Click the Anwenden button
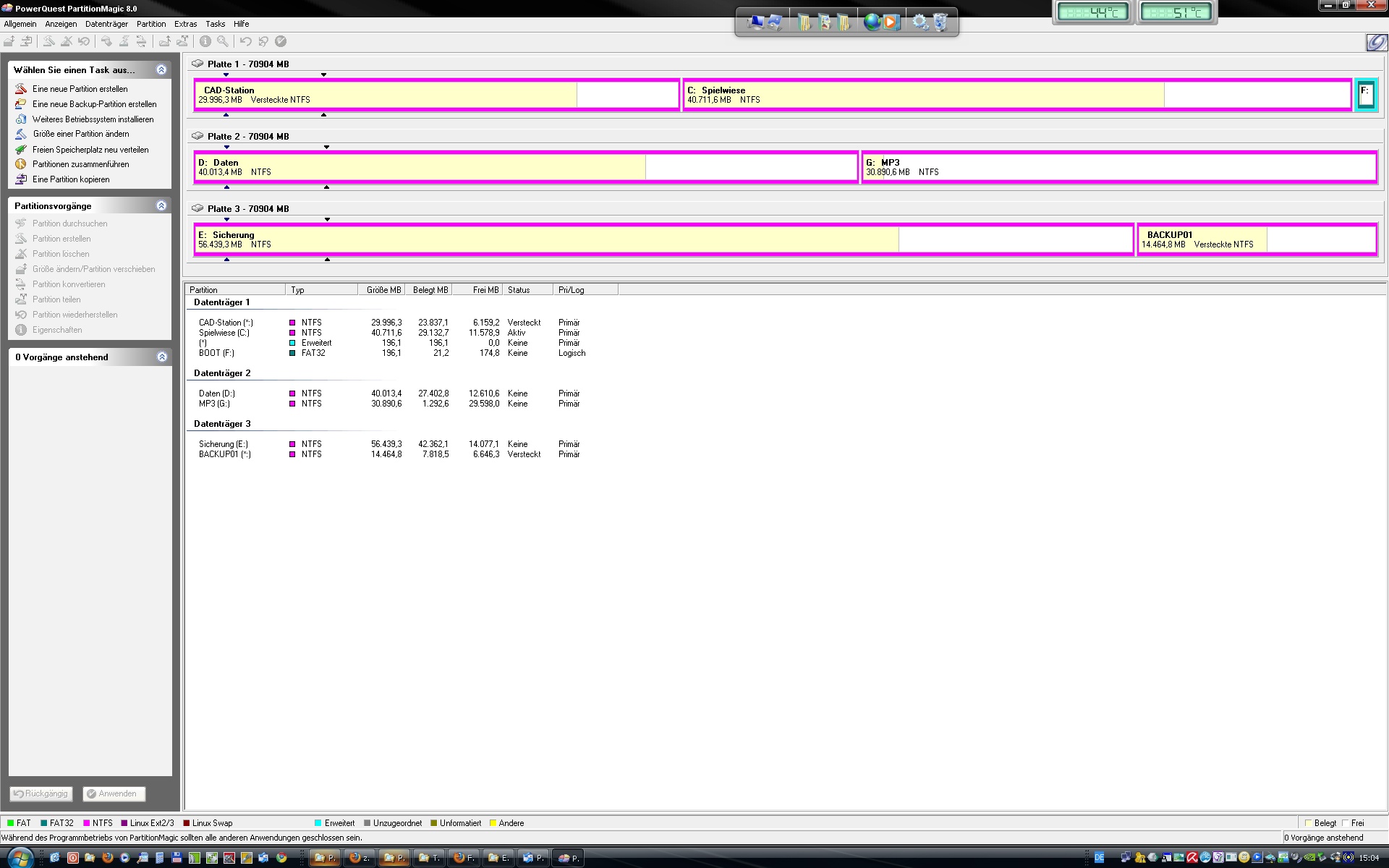 coord(114,793)
